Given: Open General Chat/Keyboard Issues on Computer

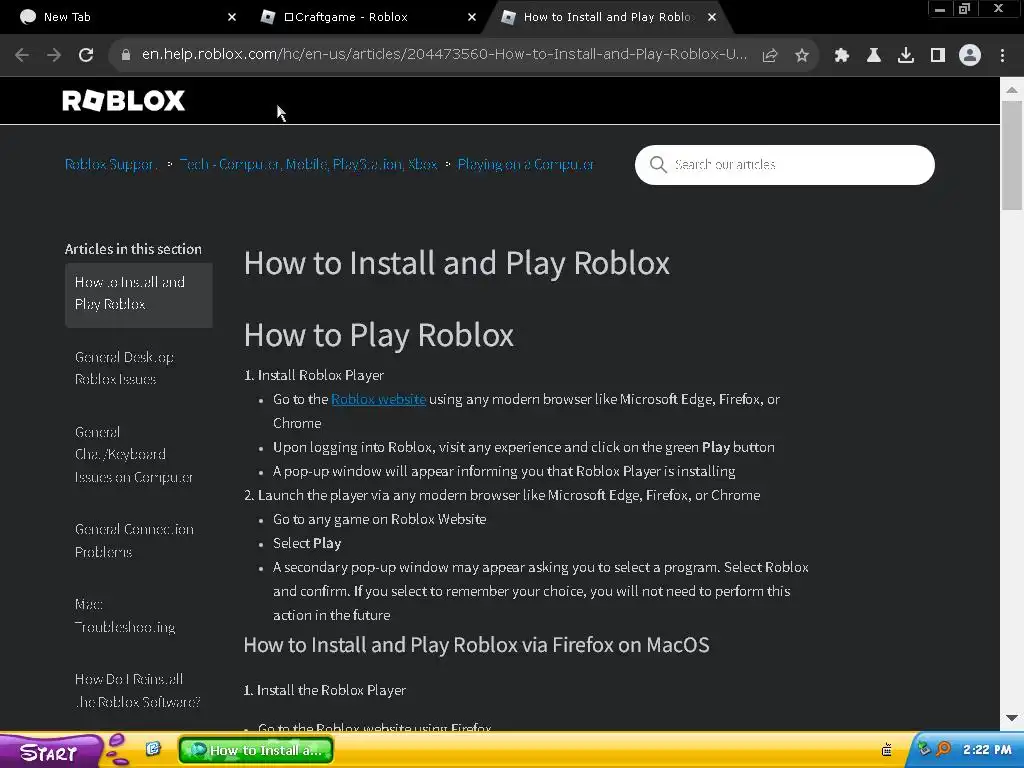Looking at the screenshot, I should 133,455.
